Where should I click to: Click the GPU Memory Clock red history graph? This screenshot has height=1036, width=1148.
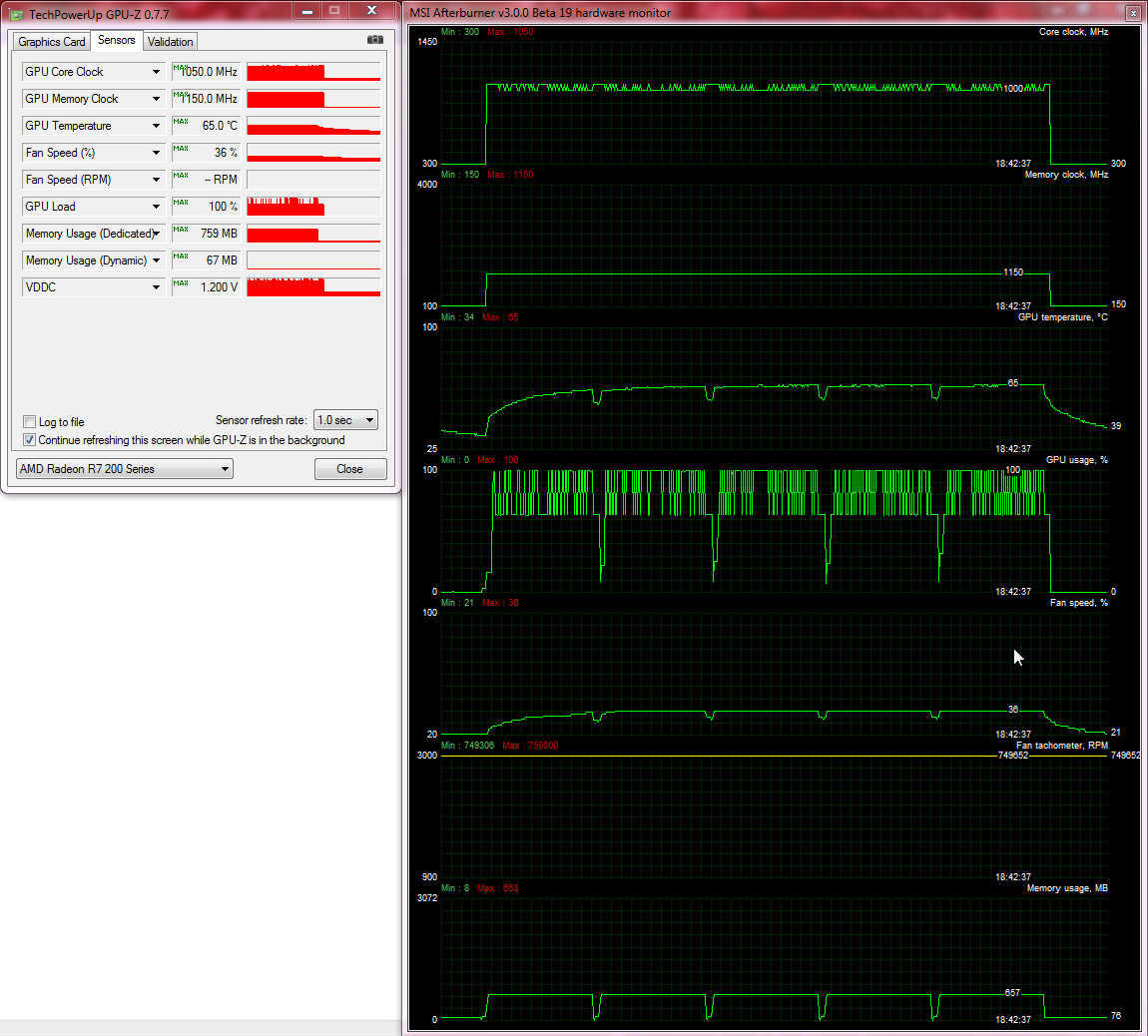(313, 99)
